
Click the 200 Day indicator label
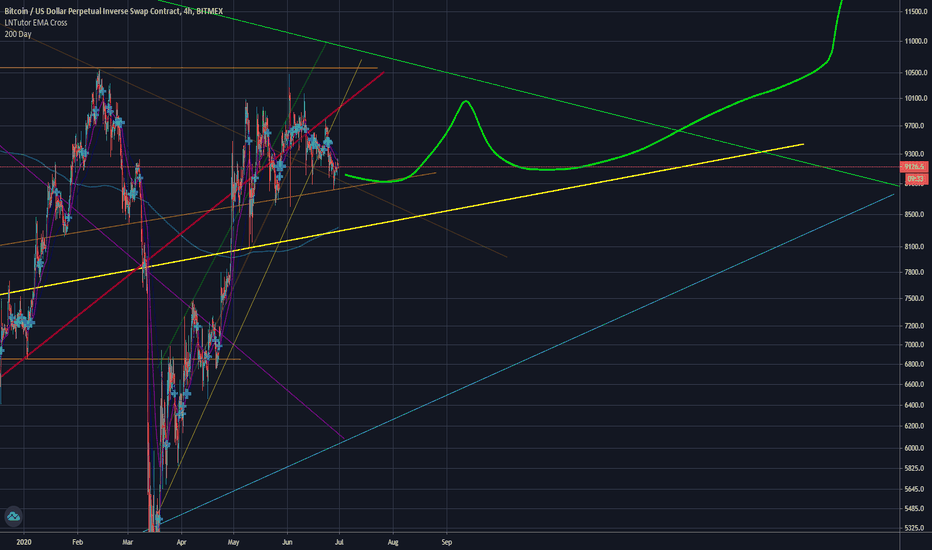click(x=18, y=34)
